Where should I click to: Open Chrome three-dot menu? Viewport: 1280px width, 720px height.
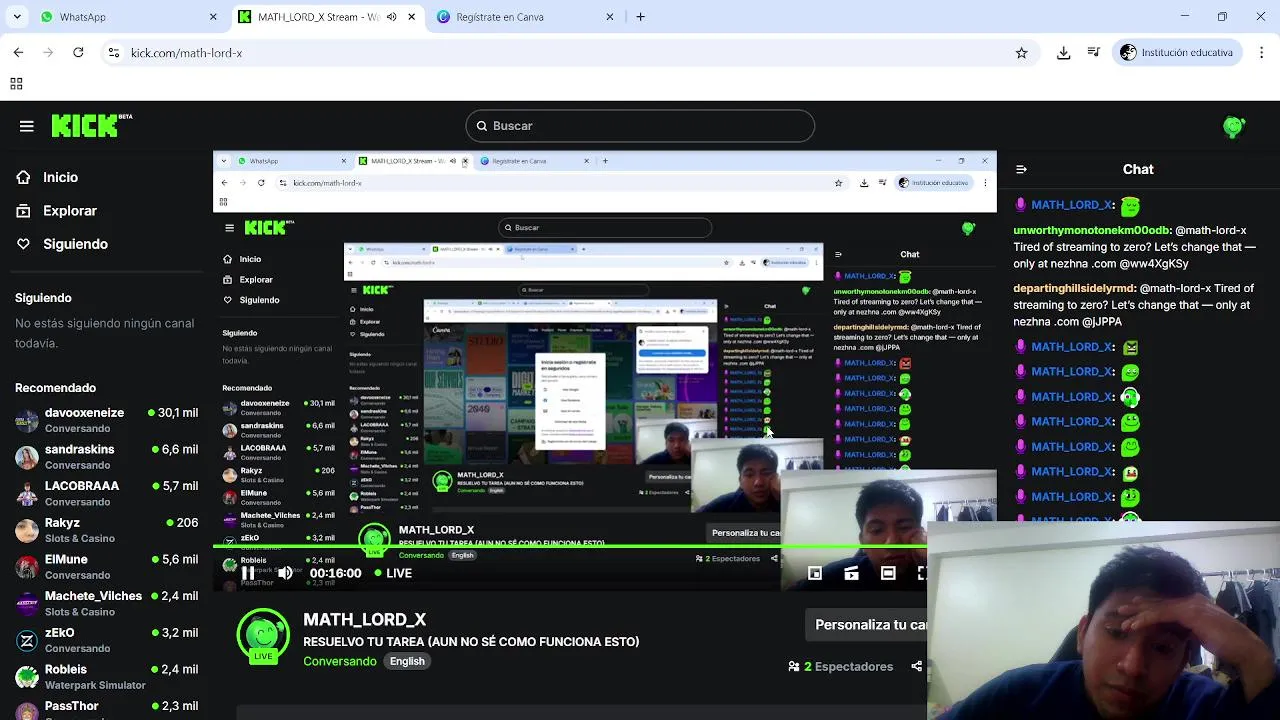(x=1262, y=53)
